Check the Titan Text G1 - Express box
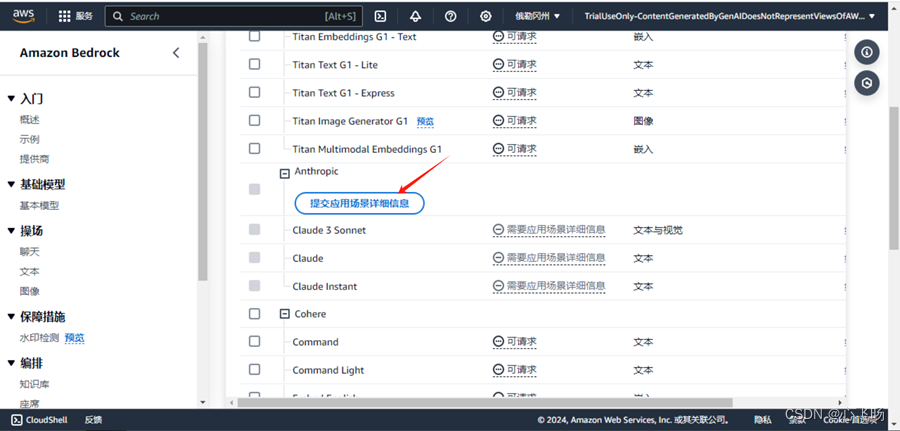Viewport: 900px width, 431px height. (x=254, y=92)
